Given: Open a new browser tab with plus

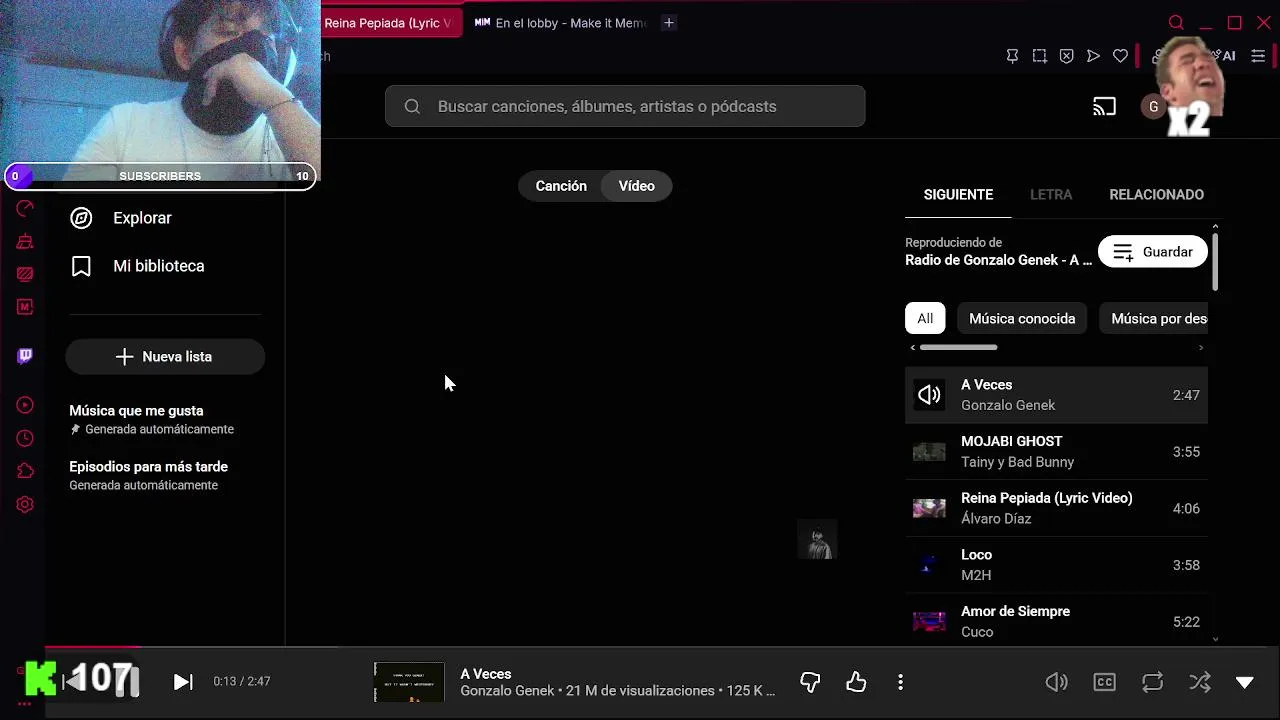Looking at the screenshot, I should [x=669, y=23].
